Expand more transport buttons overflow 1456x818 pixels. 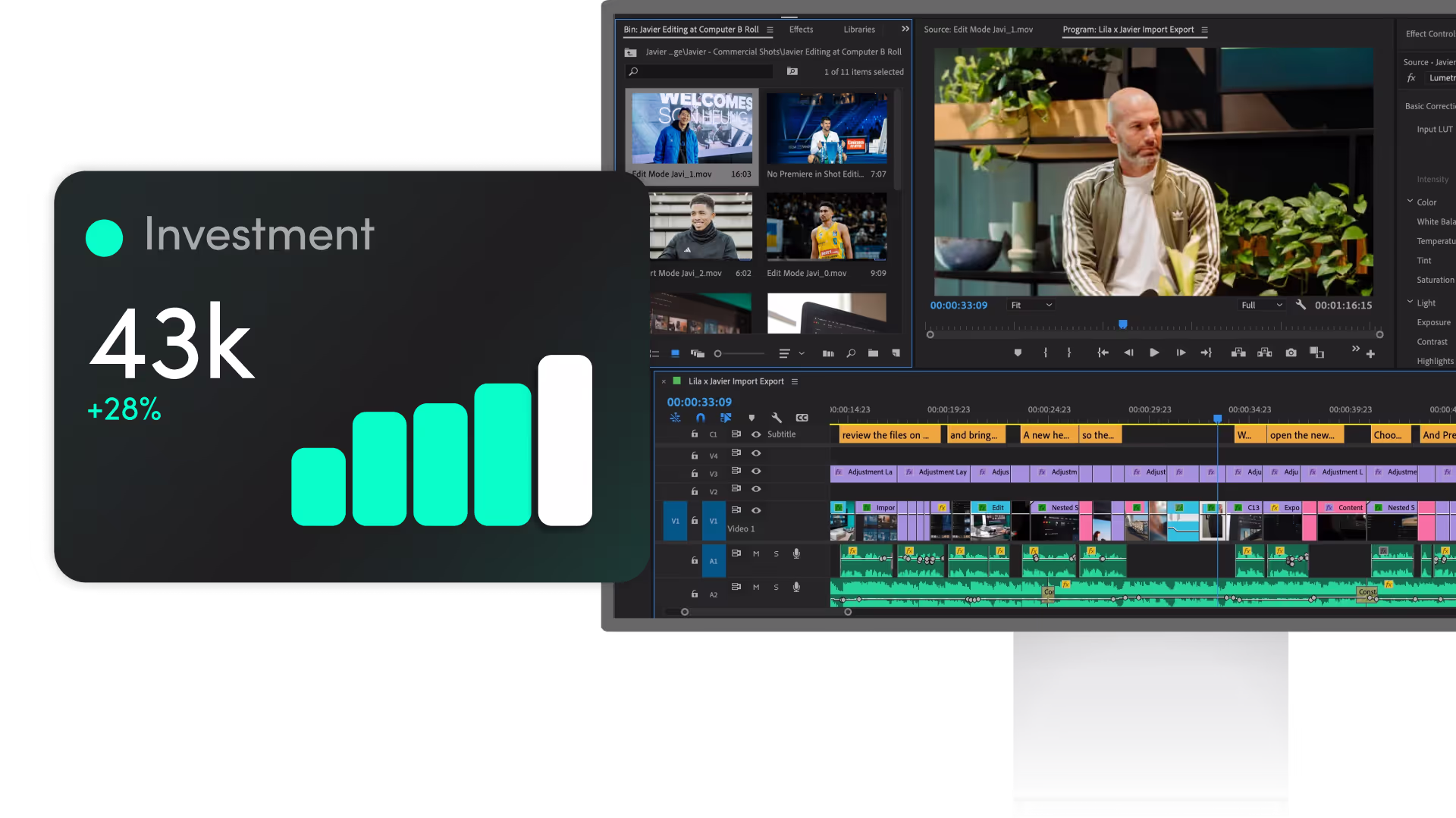(x=1355, y=348)
